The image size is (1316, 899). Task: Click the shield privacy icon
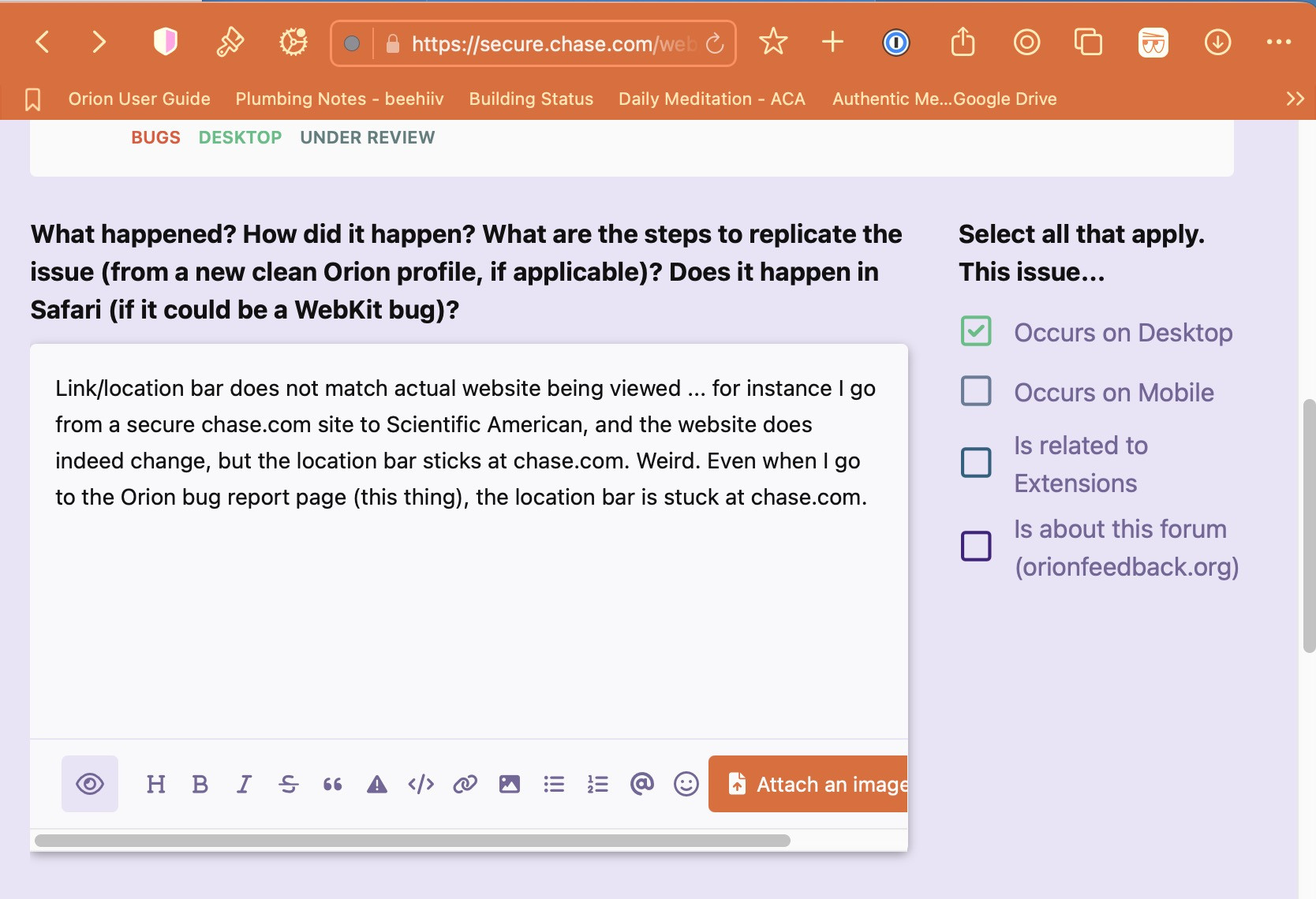[165, 42]
